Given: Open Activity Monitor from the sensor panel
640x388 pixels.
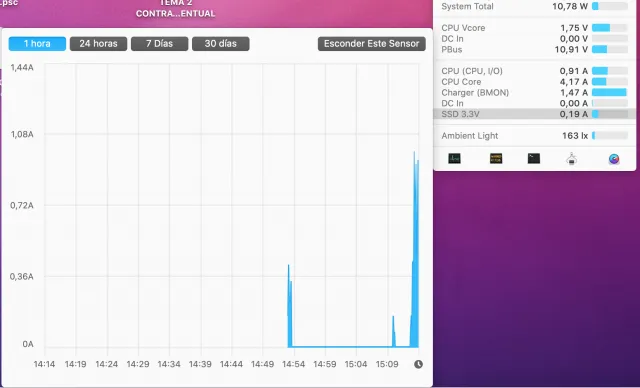Looking at the screenshot, I should (454, 158).
